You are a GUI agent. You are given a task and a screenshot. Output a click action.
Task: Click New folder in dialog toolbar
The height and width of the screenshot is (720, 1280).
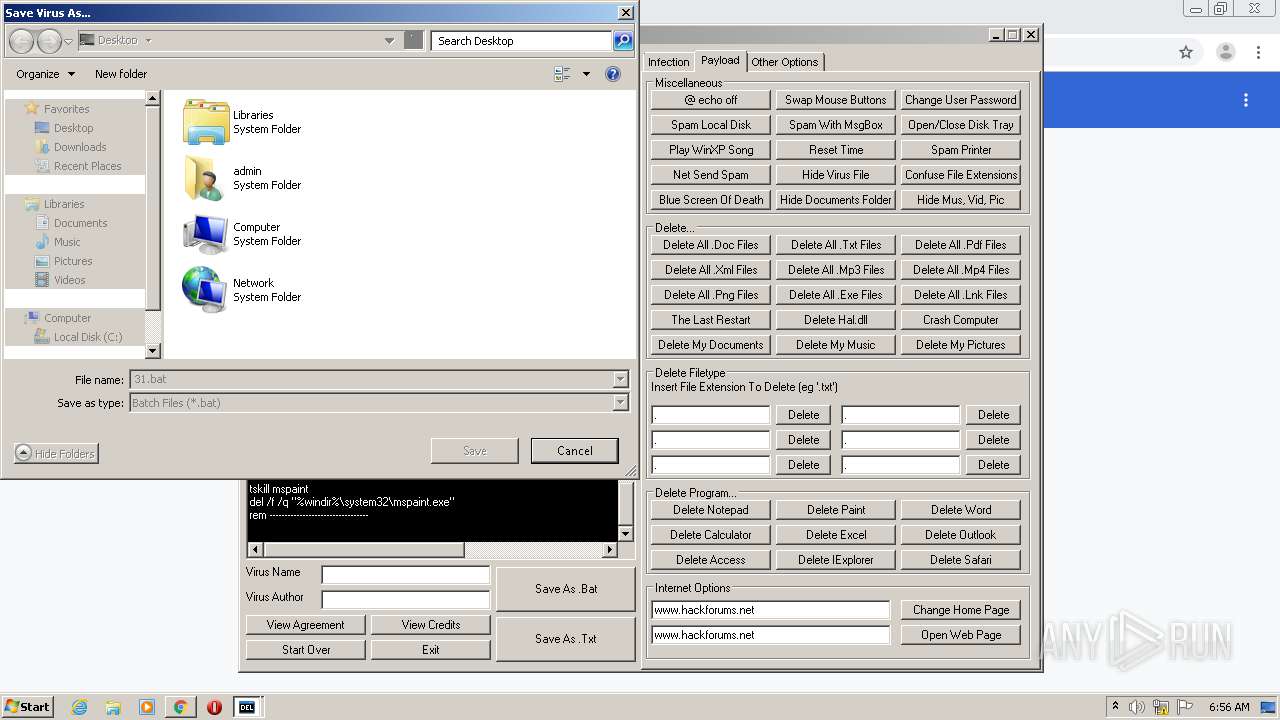click(x=121, y=74)
